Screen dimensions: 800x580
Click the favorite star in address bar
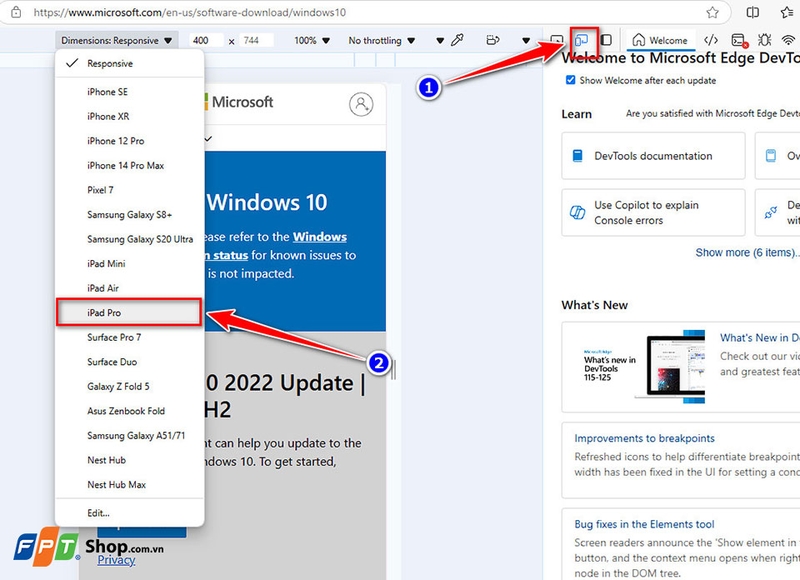713,12
